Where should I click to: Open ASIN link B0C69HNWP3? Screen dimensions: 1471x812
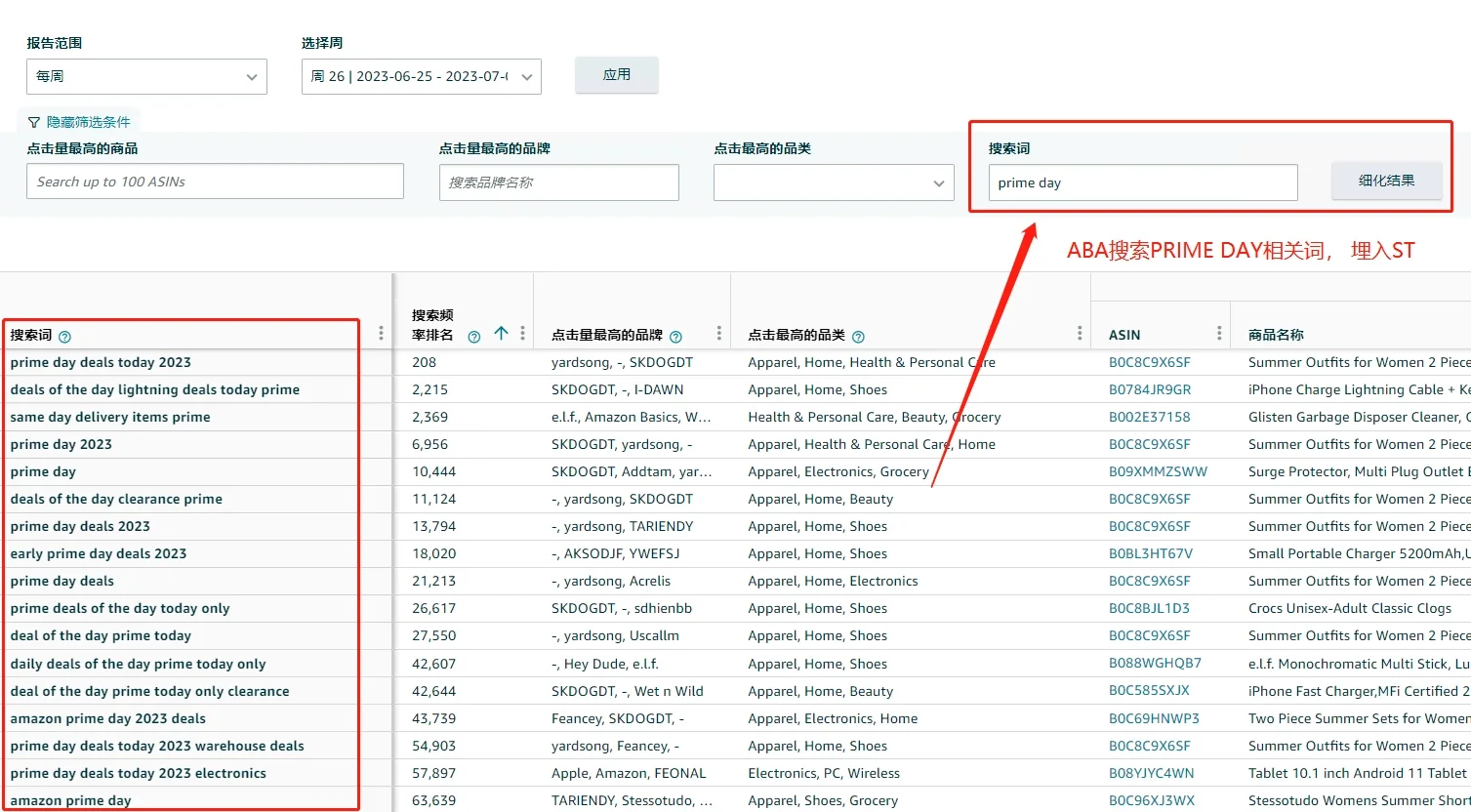1154,718
